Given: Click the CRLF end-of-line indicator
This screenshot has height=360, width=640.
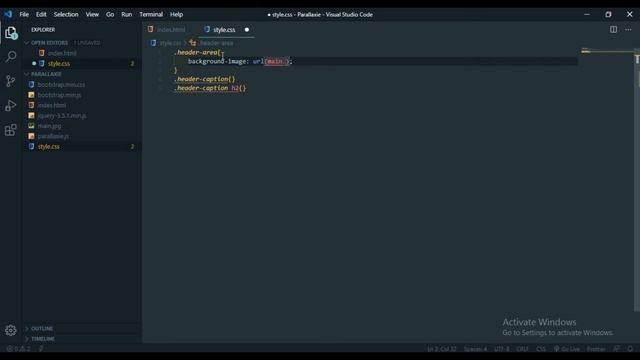Looking at the screenshot, I should 522,349.
